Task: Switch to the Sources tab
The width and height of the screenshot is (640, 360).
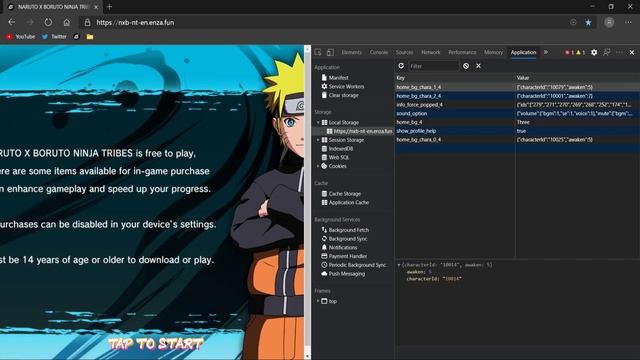Action: (404, 52)
